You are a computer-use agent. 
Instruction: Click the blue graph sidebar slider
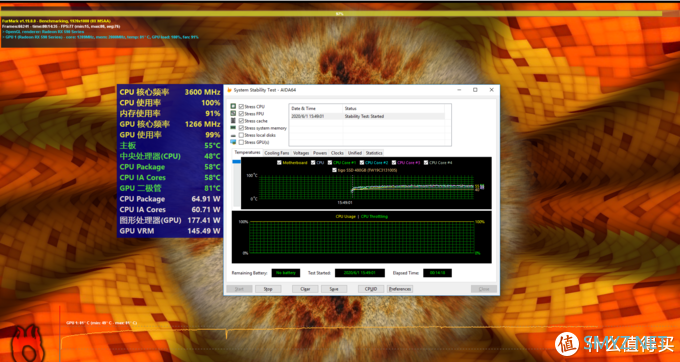[236, 162]
